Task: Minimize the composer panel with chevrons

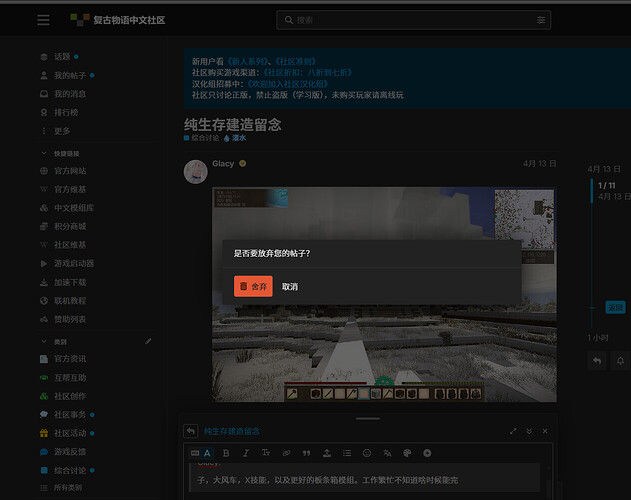Action: (x=529, y=431)
